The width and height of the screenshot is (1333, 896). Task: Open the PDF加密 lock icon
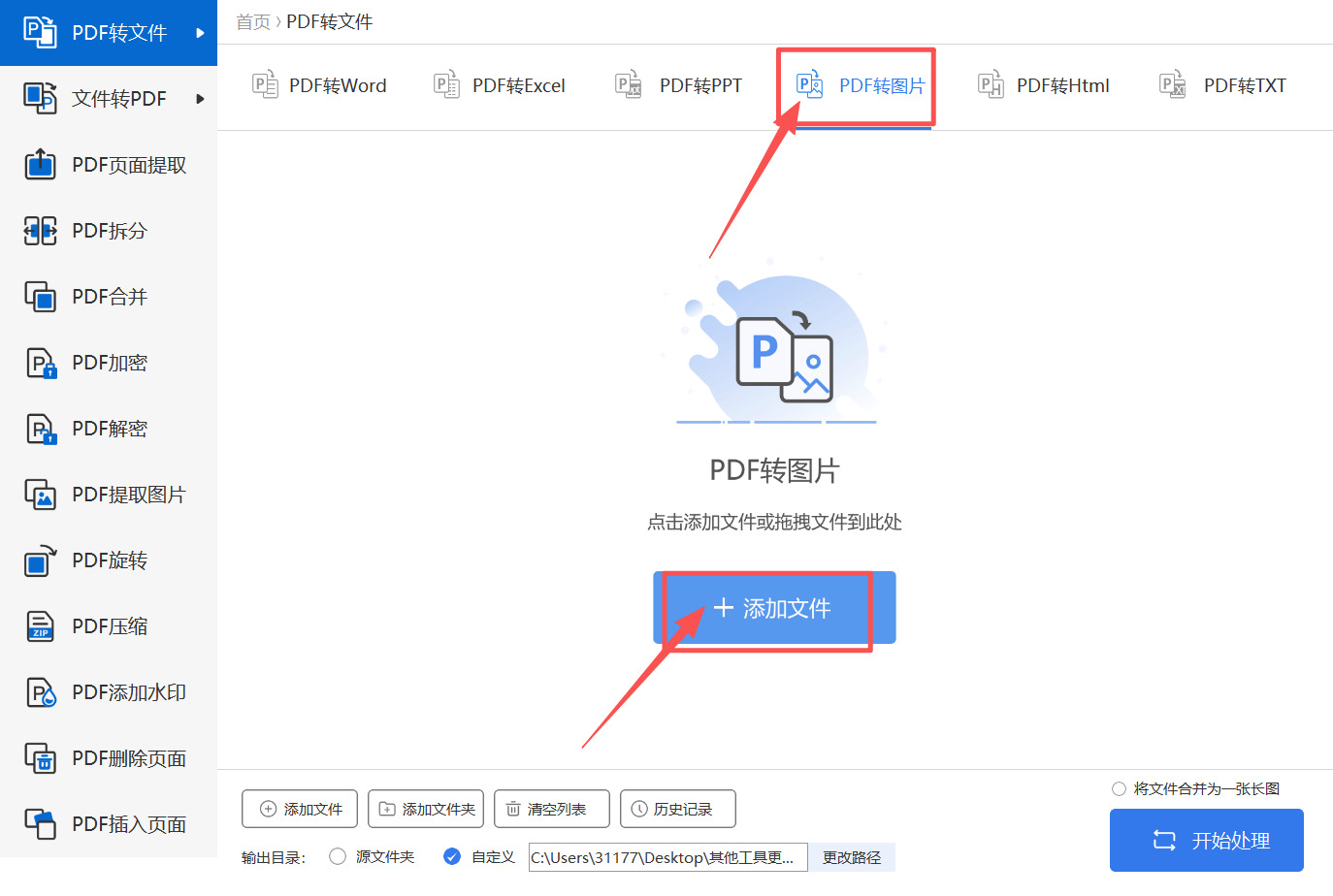tap(40, 363)
